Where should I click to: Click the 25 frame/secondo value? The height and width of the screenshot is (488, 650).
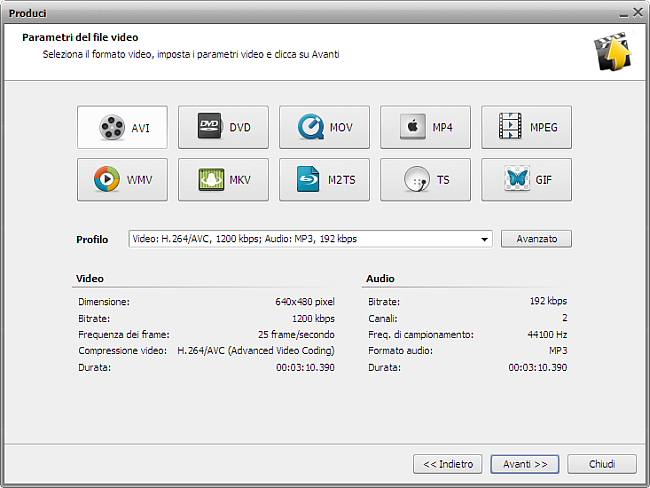[296, 335]
